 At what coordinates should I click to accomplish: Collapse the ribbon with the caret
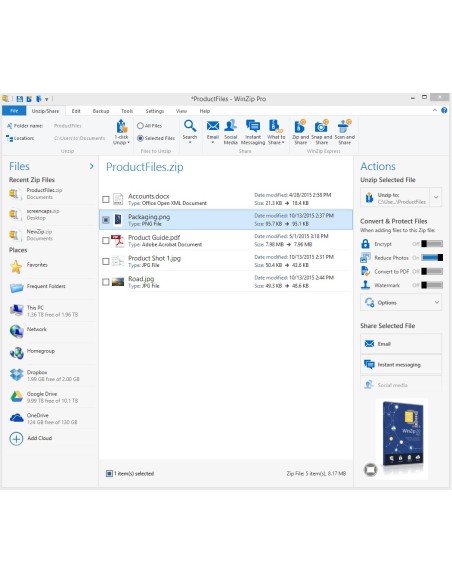(x=435, y=110)
